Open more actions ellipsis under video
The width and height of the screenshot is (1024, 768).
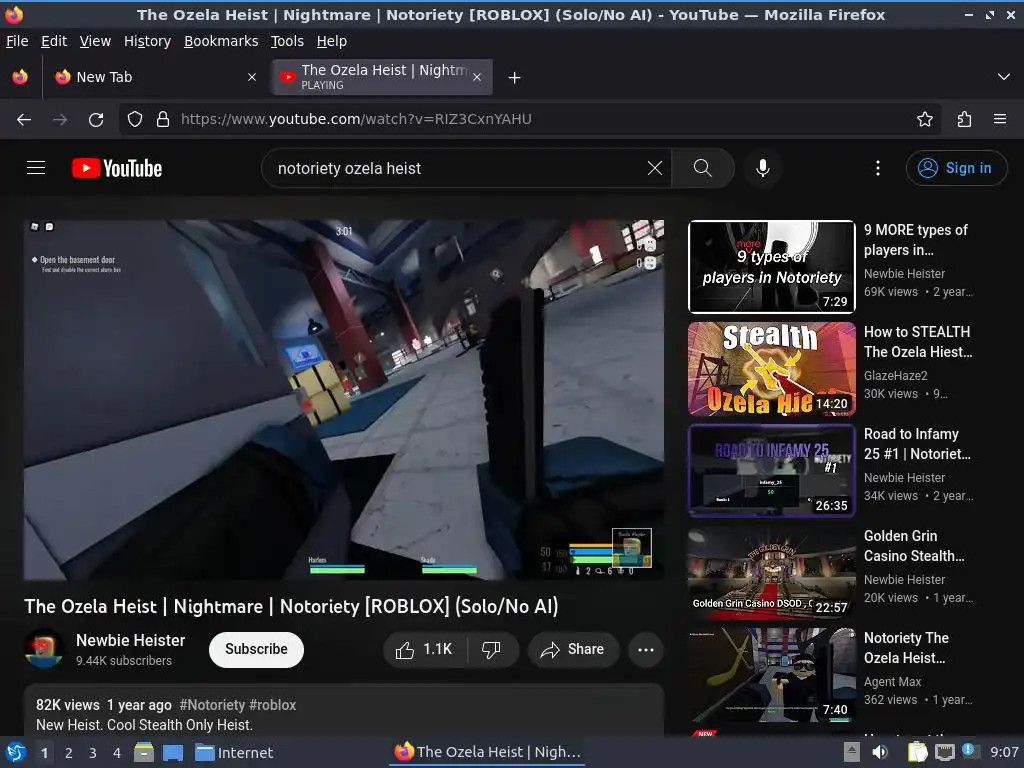(645, 649)
